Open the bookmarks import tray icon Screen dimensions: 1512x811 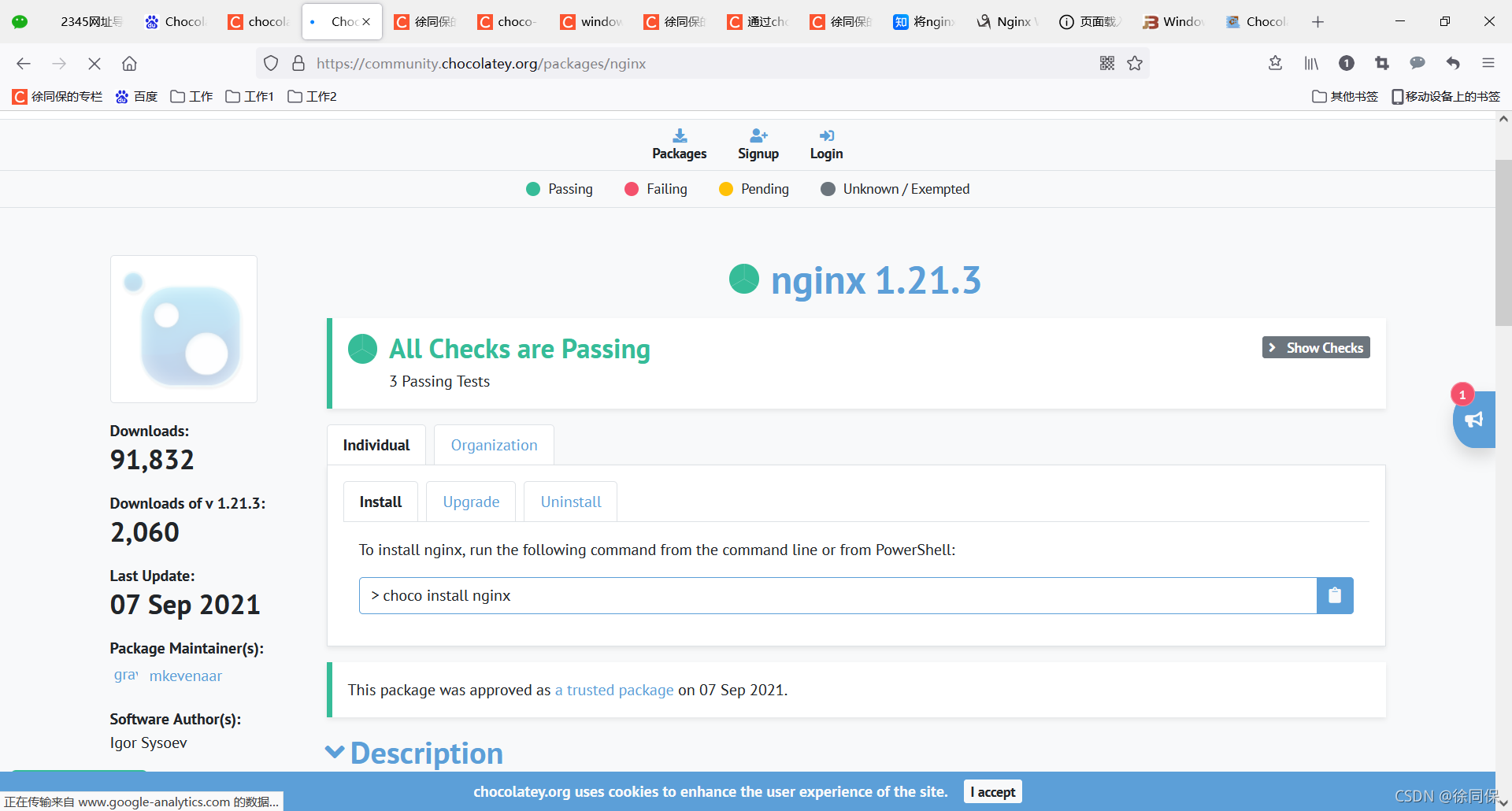pyautogui.click(x=1276, y=64)
